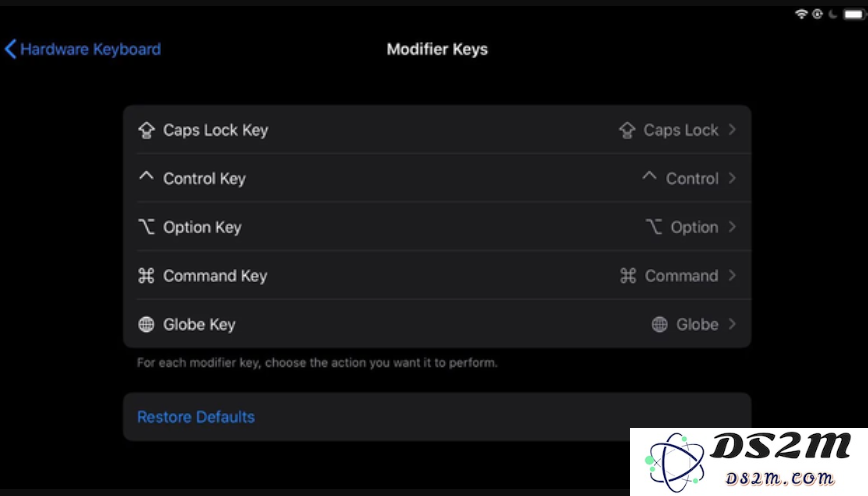The image size is (868, 496).
Task: Open the Caps Lock Key row
Action: pos(437,130)
